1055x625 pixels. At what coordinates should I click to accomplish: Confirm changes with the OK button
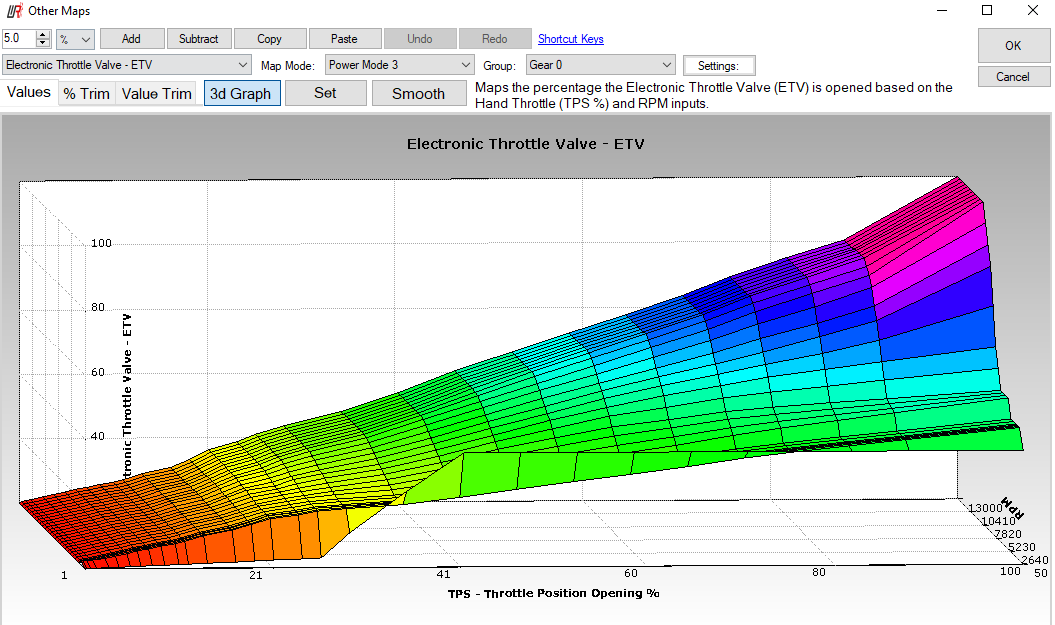pos(1012,45)
